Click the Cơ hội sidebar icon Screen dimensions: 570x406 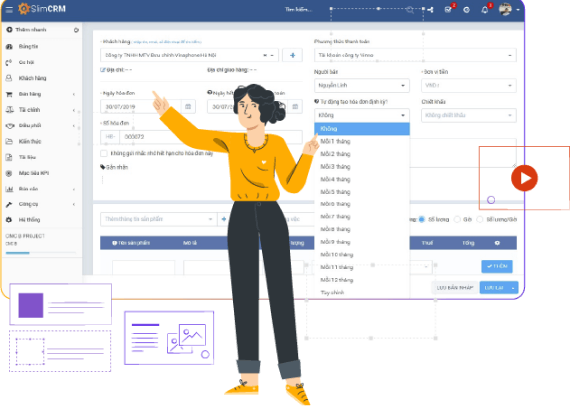point(9,62)
